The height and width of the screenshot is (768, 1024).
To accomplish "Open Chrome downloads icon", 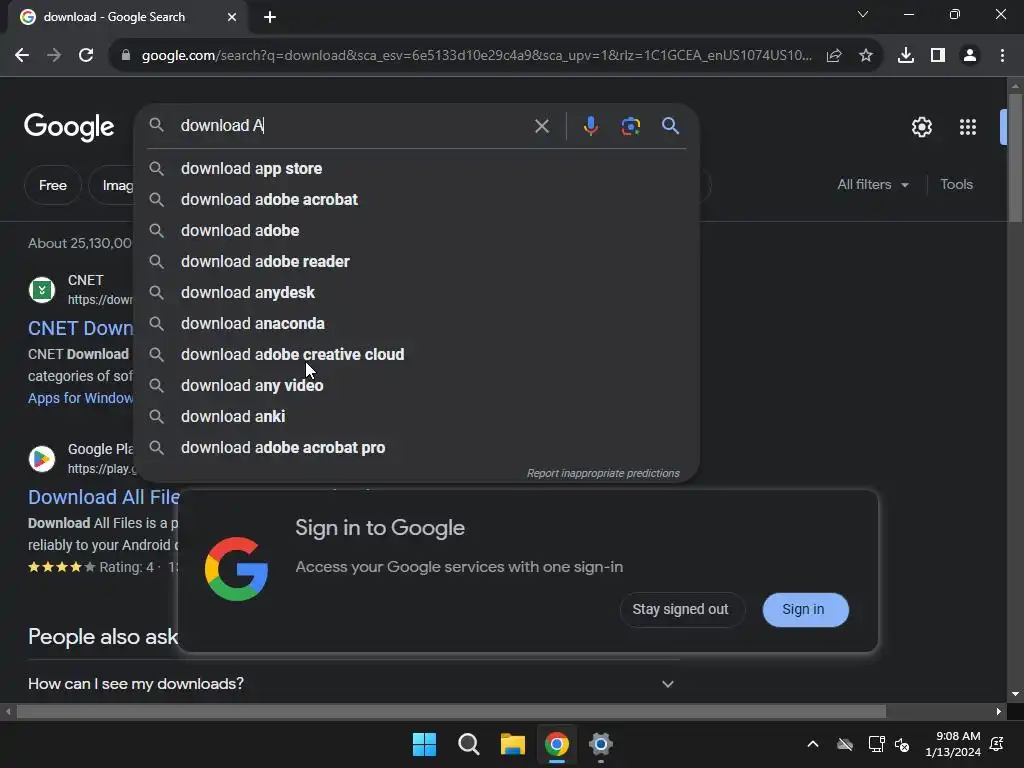I will 906,56.
